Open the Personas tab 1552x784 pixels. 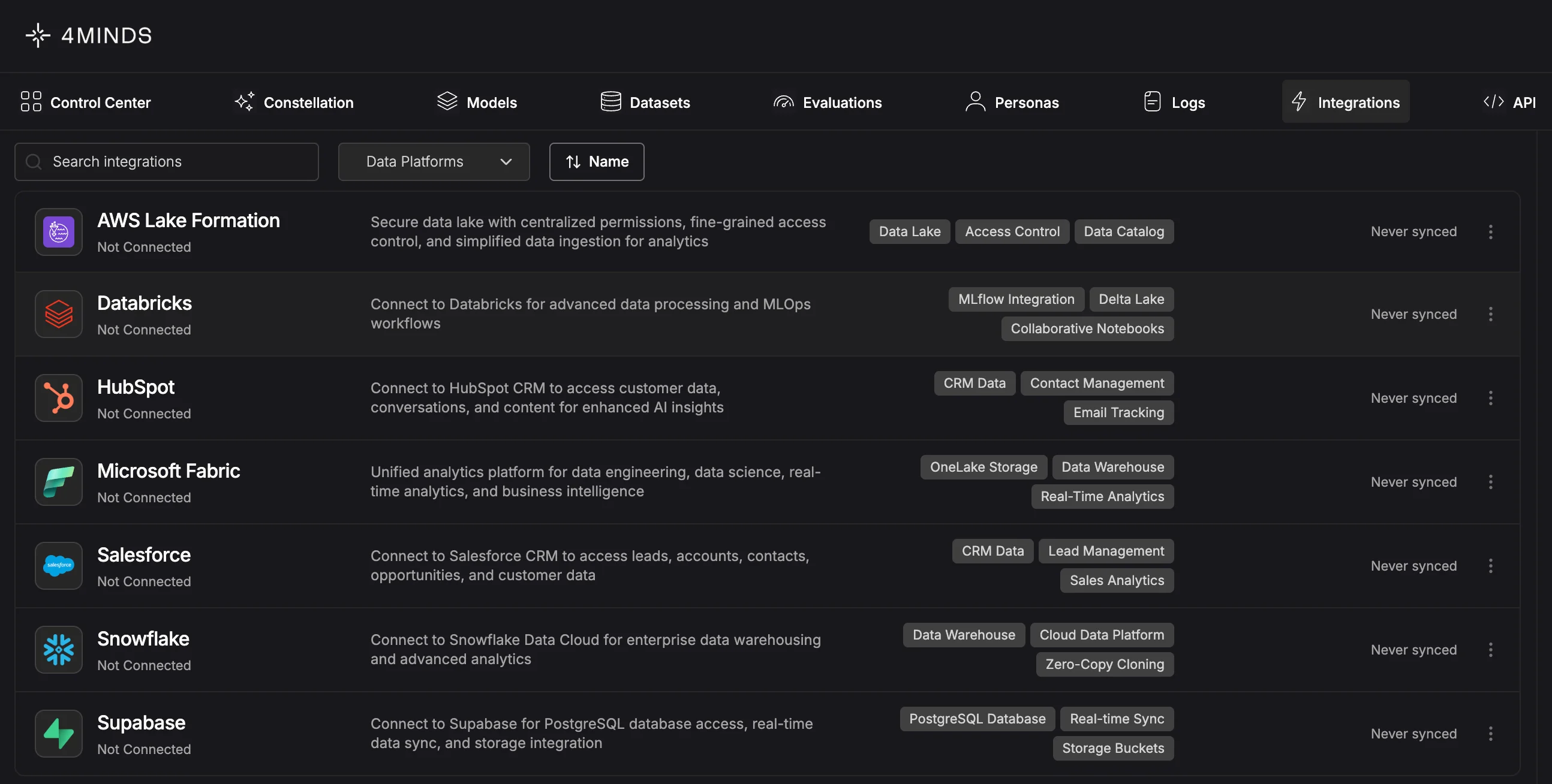coord(1012,102)
